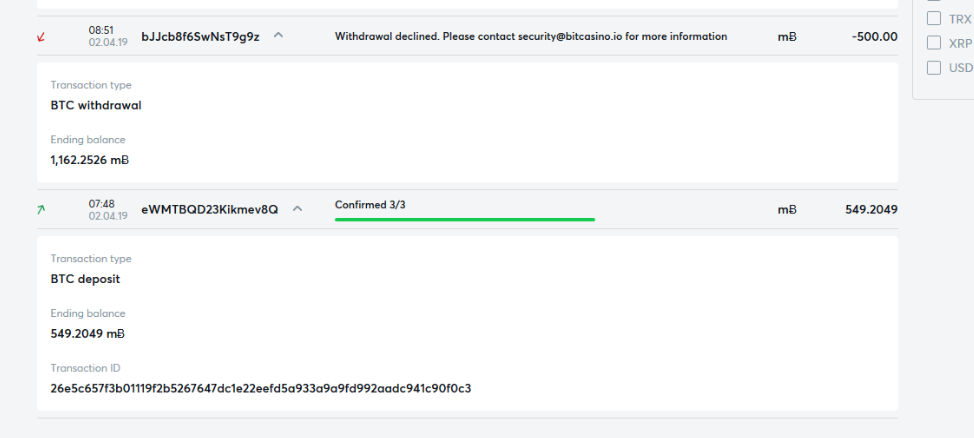Collapse the eWMTBQD23Kikmev8Q transaction details

pos(298,209)
